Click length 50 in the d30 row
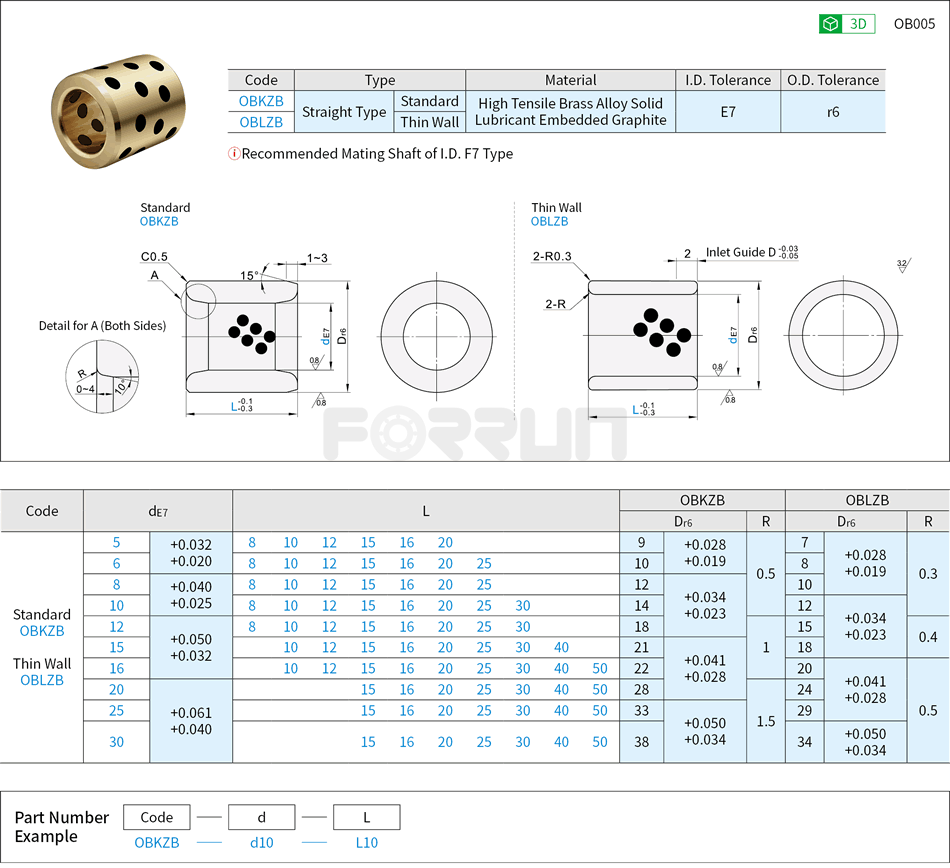 [x=600, y=742]
